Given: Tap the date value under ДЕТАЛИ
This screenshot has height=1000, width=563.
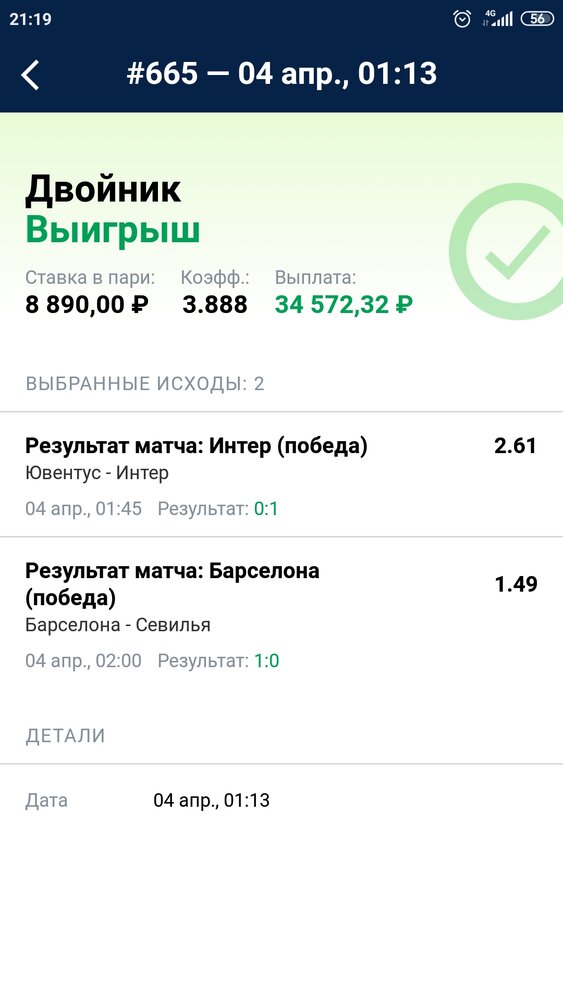Looking at the screenshot, I should tap(211, 800).
